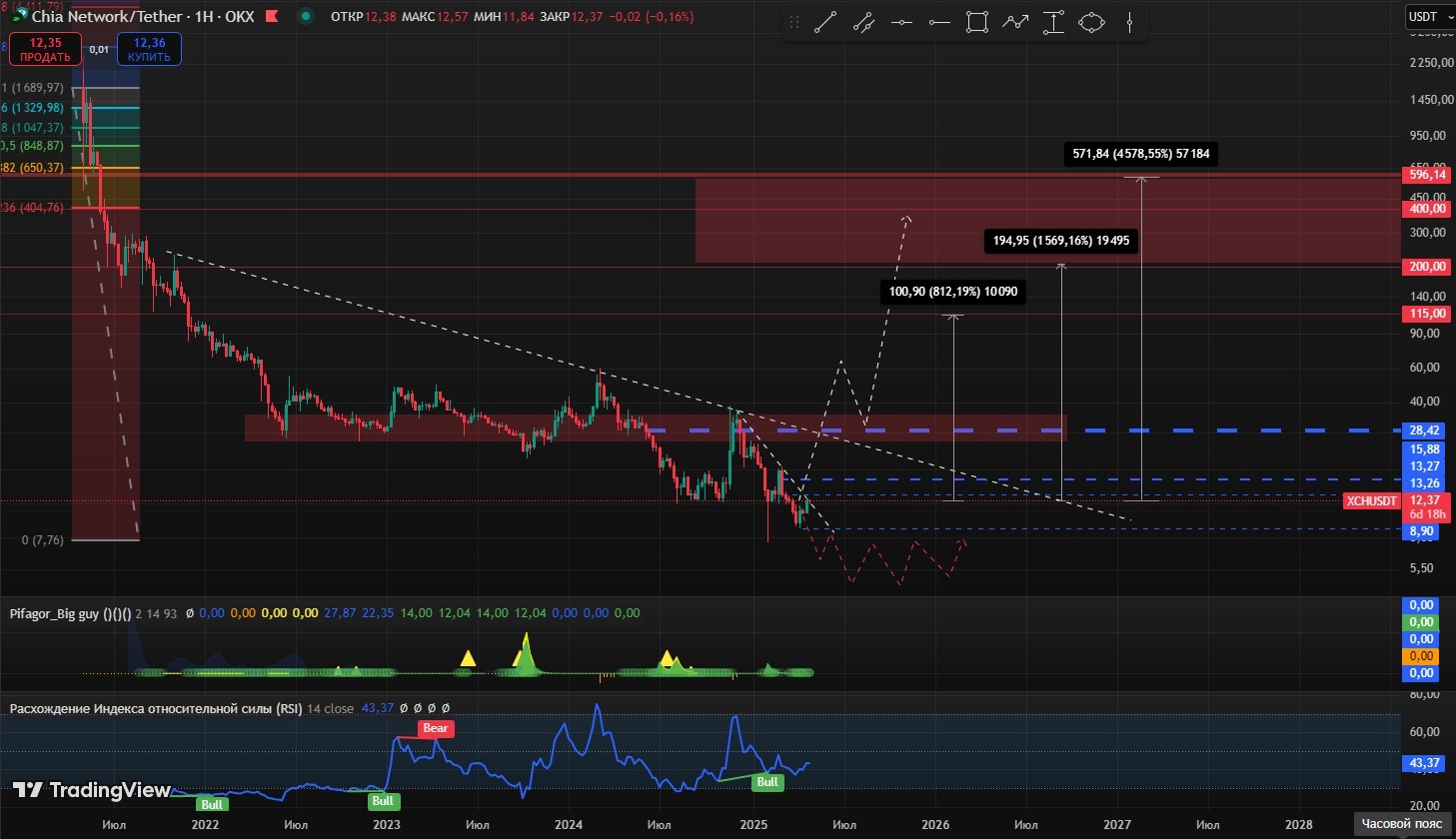Click the 28,42 blue price axis label
Viewport: 1456px width, 839px height.
pyautogui.click(x=1424, y=430)
